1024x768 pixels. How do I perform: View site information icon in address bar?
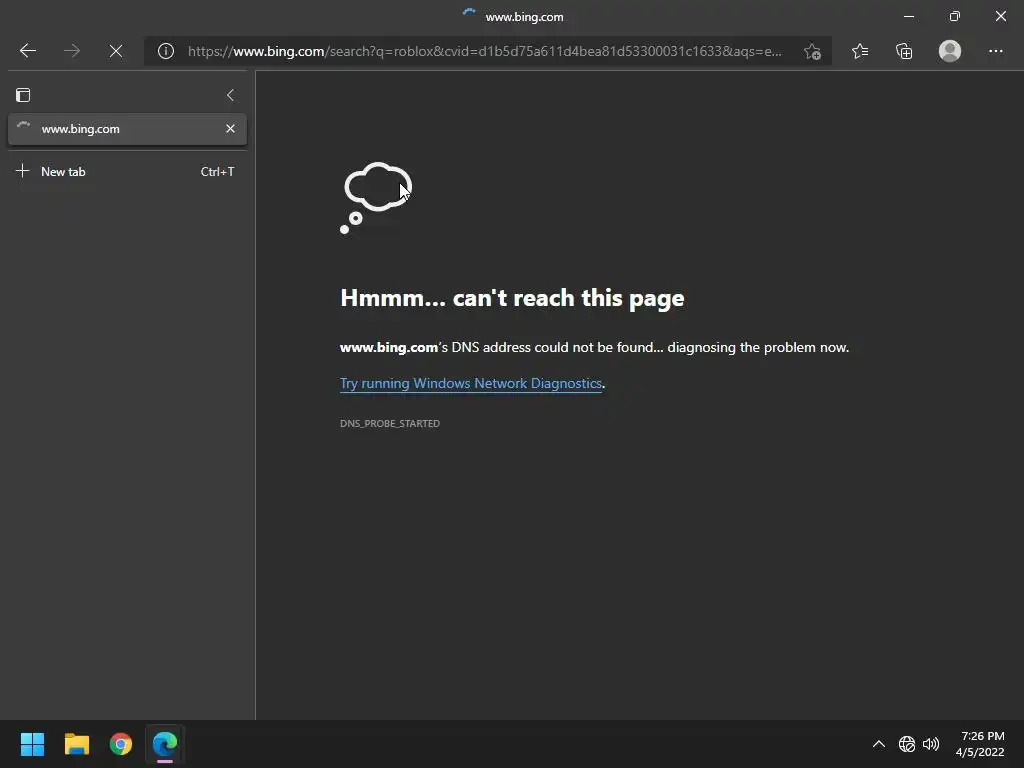tap(166, 51)
